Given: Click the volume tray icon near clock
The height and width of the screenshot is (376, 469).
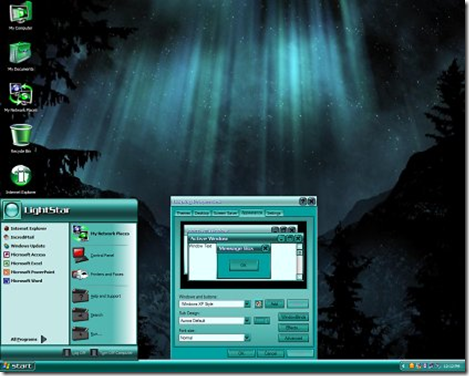Looking at the screenshot, I should pos(438,366).
